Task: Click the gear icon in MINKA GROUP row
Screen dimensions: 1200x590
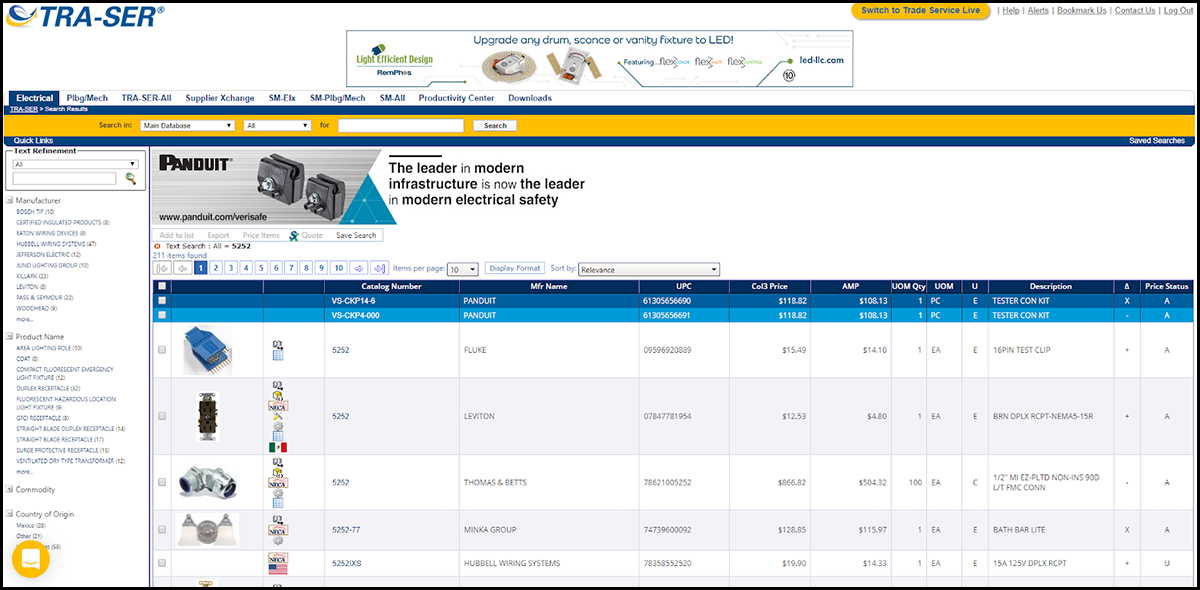Action: [x=278, y=541]
